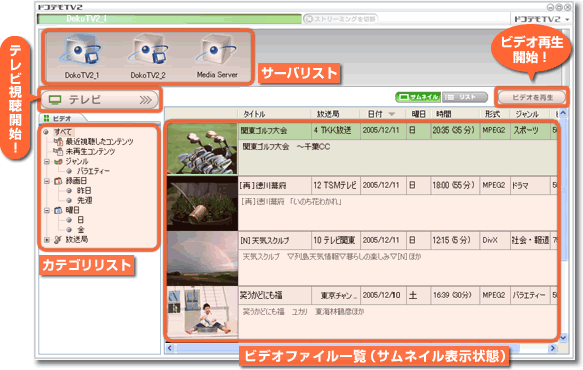583x370 pixels.
Task: Sort by 形式 column header
Action: point(494,114)
